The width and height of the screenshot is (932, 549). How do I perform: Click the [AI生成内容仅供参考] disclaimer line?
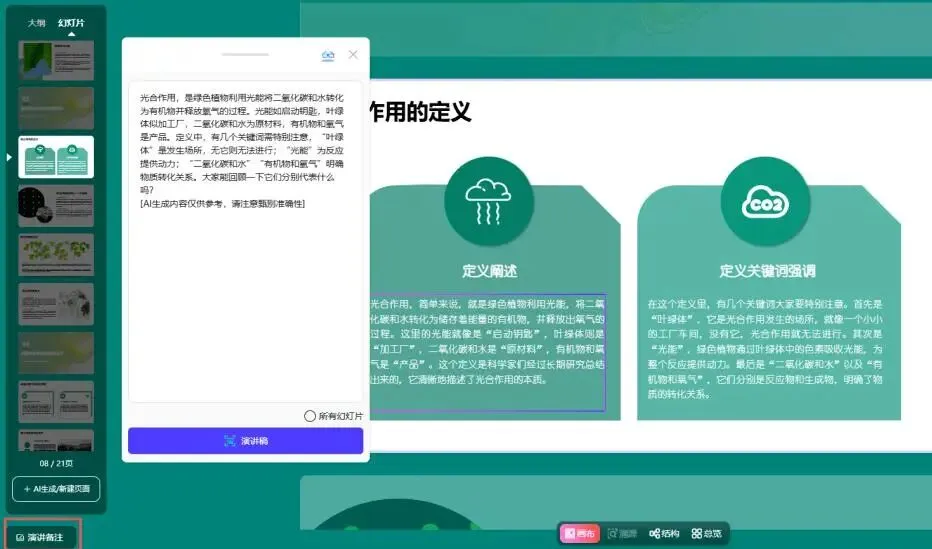(x=222, y=204)
